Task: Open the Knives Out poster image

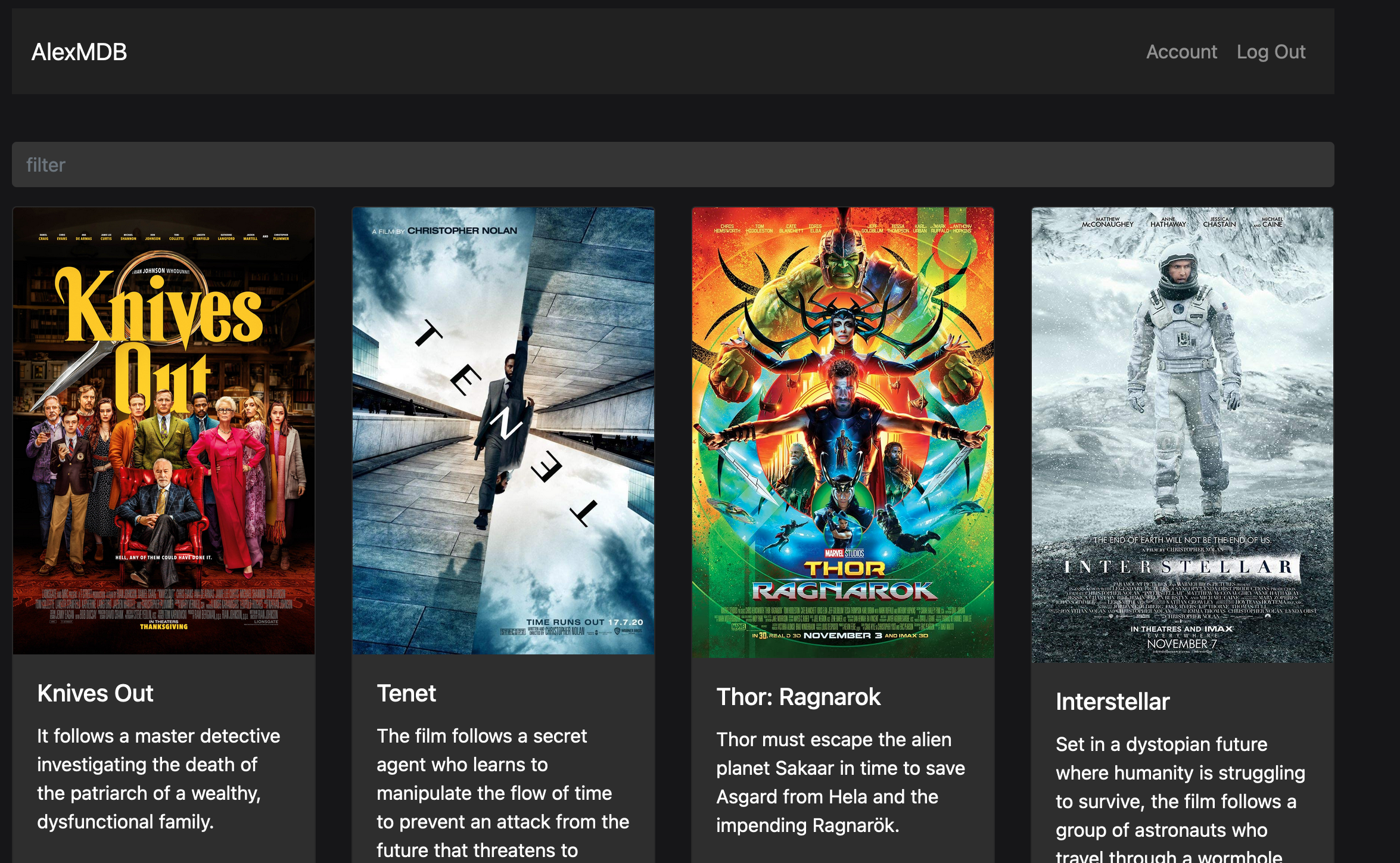Action: [x=164, y=431]
